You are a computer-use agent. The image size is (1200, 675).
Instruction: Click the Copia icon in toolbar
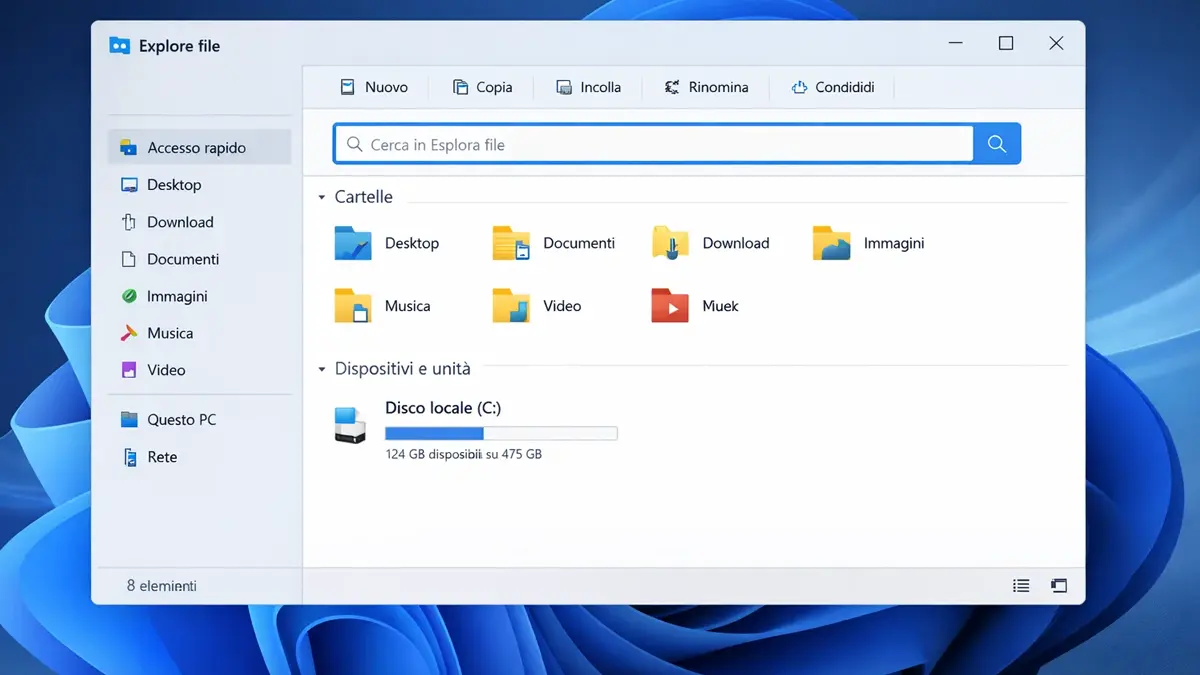(x=460, y=87)
